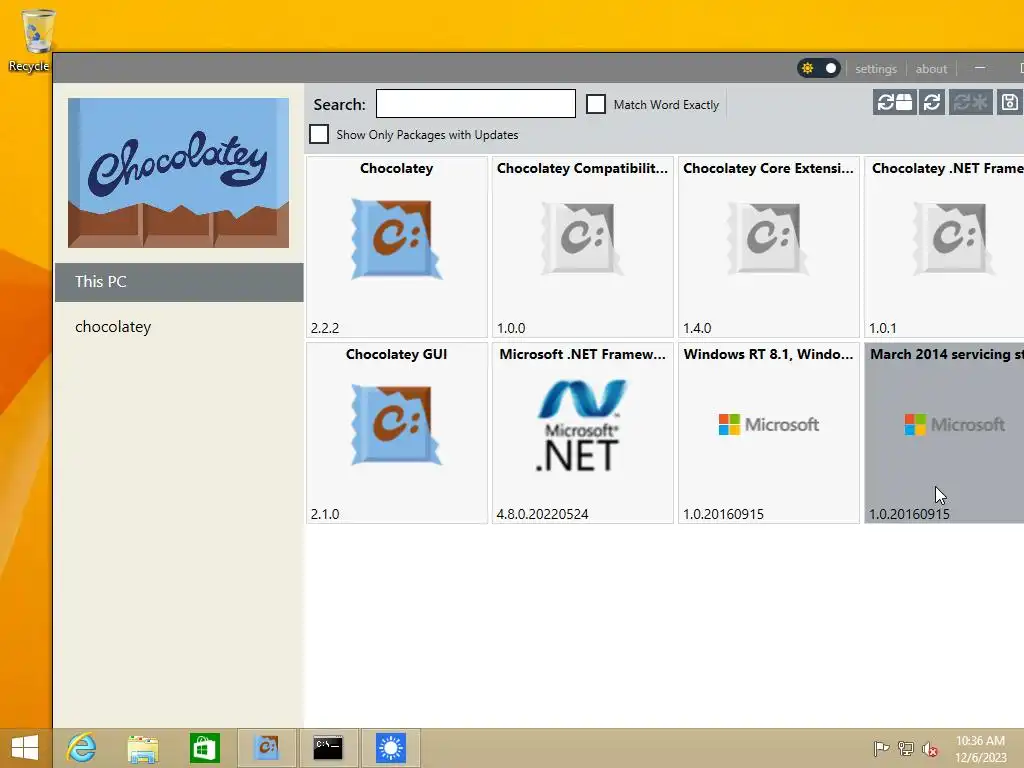Screen dimensions: 1024x768
Task: Minimize the Chocolatey GUI window
Action: point(980,68)
